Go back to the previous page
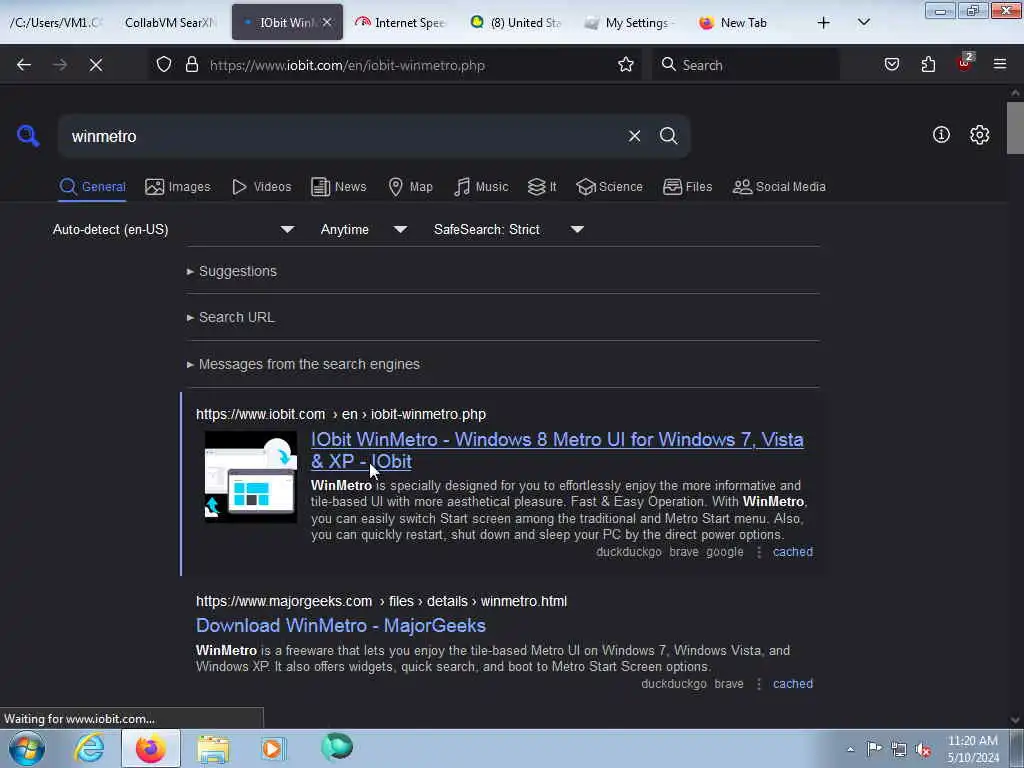The height and width of the screenshot is (768, 1024). click(24, 65)
